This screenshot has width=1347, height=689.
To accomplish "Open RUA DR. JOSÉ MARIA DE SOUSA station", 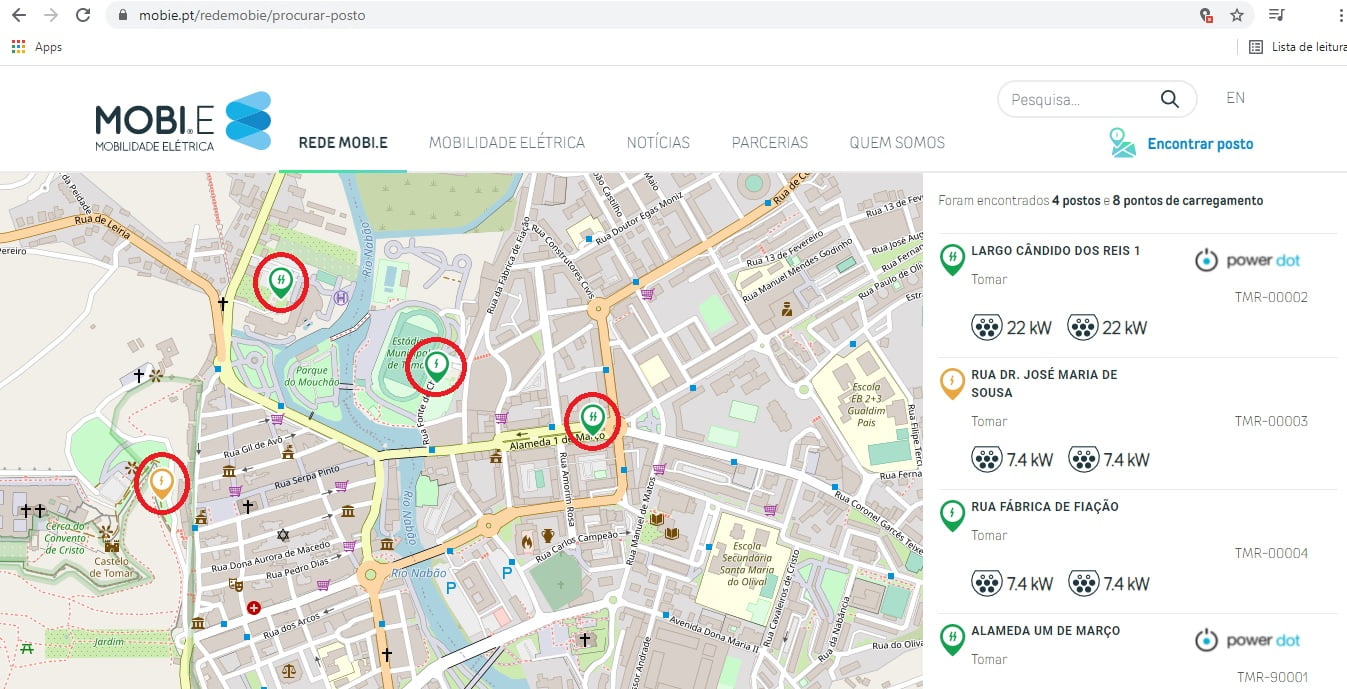I will (x=1044, y=384).
